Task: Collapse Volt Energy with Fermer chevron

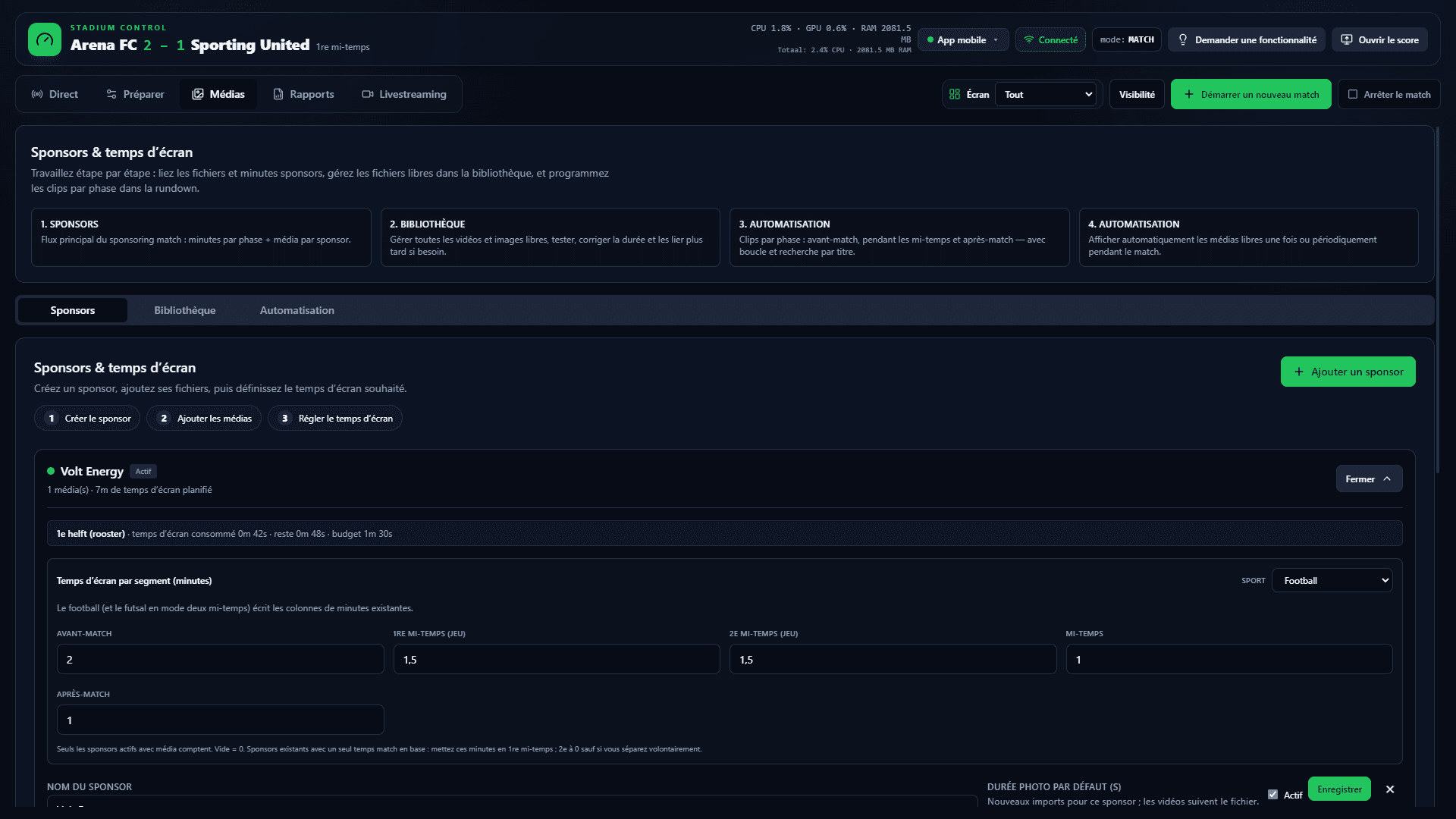Action: click(x=1369, y=479)
